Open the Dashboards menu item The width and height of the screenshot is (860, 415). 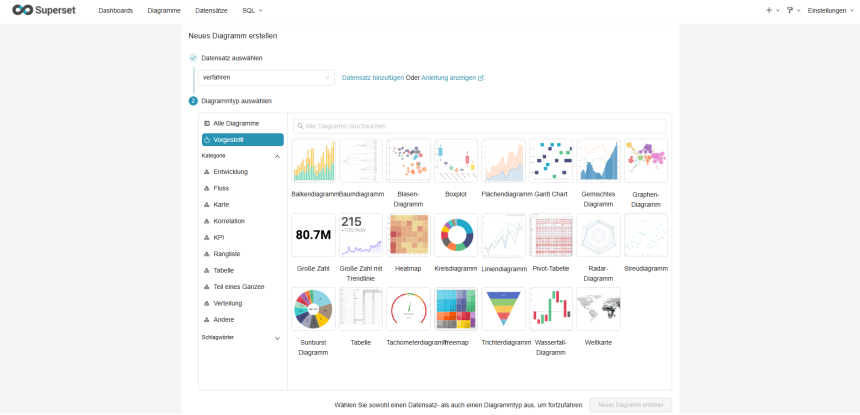pos(116,10)
